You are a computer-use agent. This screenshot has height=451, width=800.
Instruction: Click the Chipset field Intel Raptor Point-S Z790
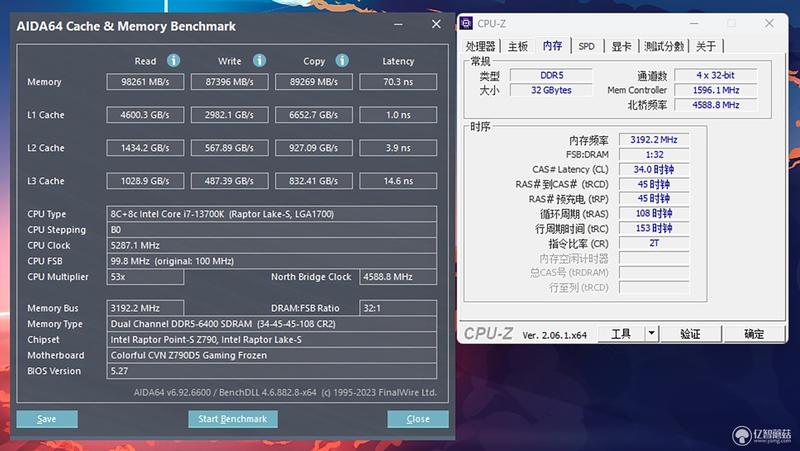(271, 339)
